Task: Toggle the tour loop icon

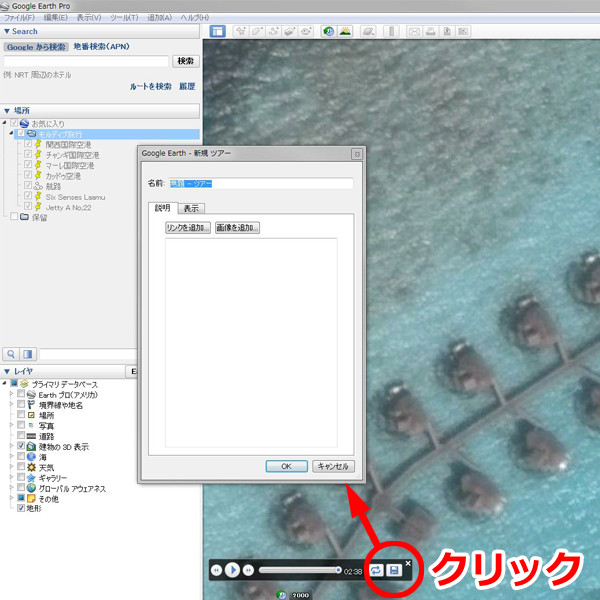Action: click(376, 571)
